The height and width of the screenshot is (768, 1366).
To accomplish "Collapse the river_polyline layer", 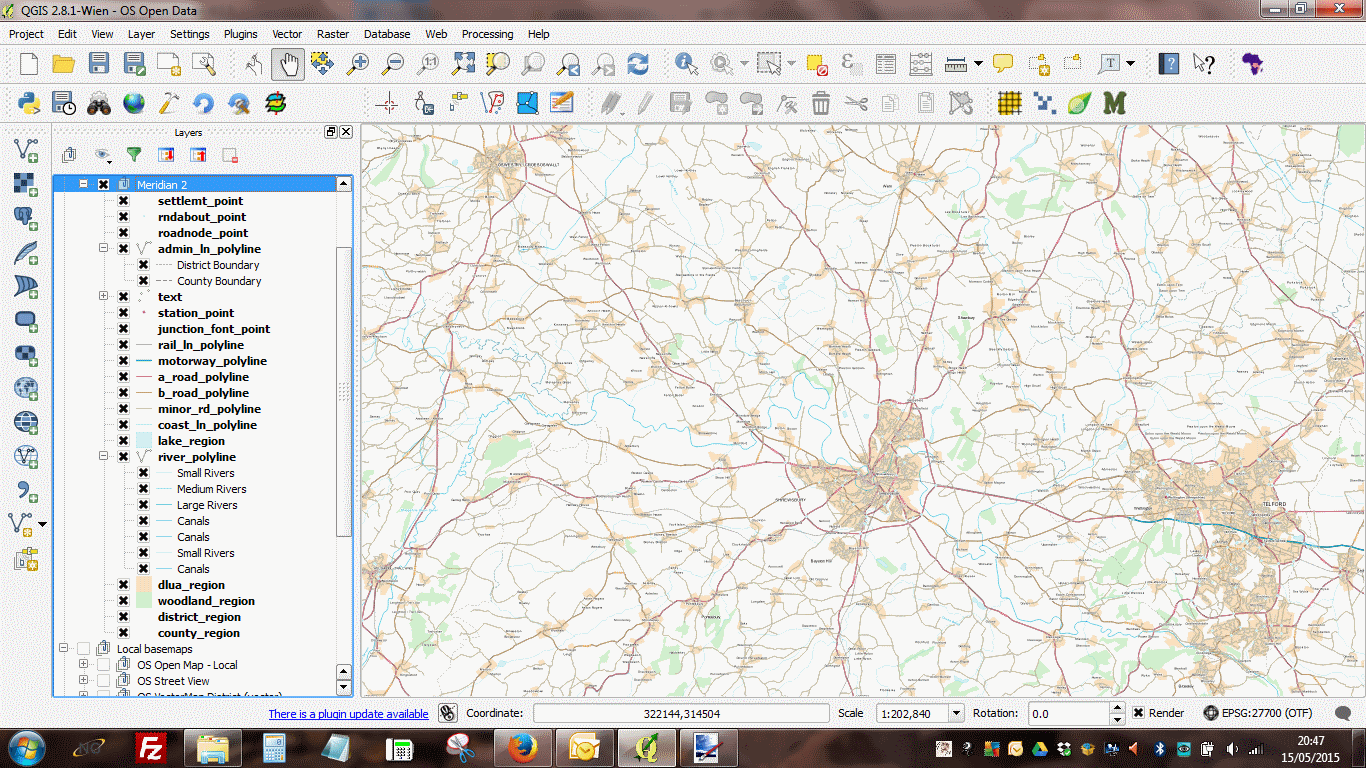I will click(x=103, y=457).
